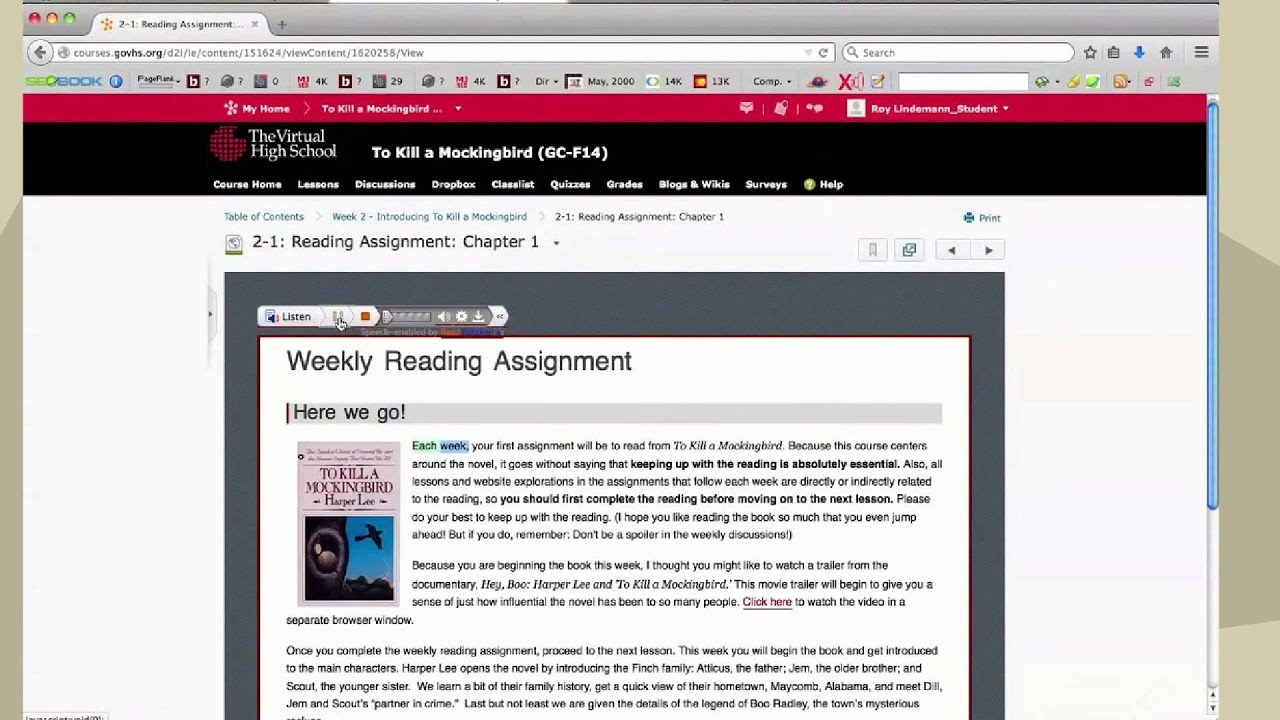Pause the ReadSpeaker audio playback
Image resolution: width=1280 pixels, height=720 pixels.
[x=338, y=316]
